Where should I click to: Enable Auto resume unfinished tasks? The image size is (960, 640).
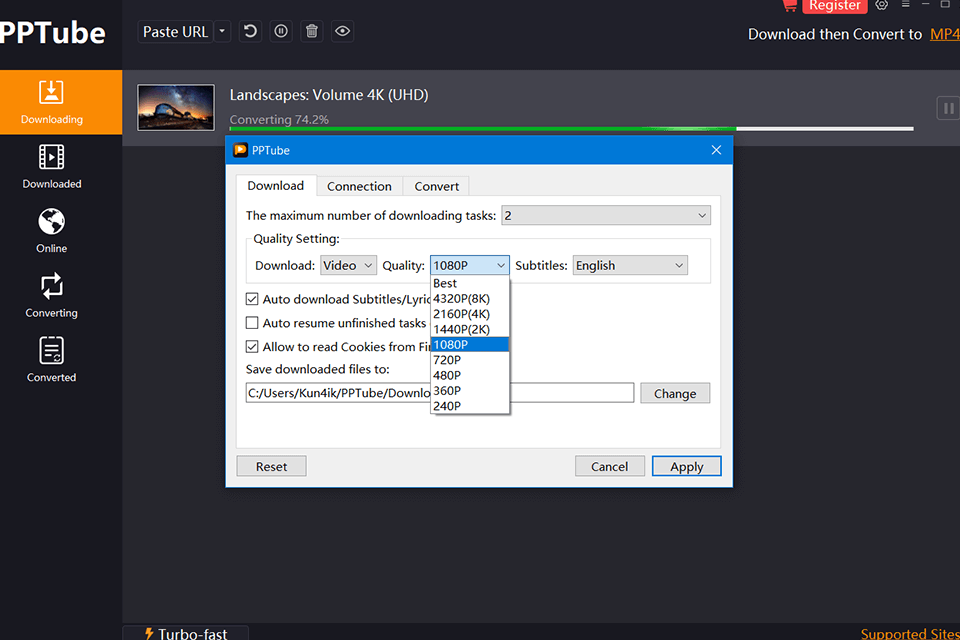pyautogui.click(x=252, y=323)
